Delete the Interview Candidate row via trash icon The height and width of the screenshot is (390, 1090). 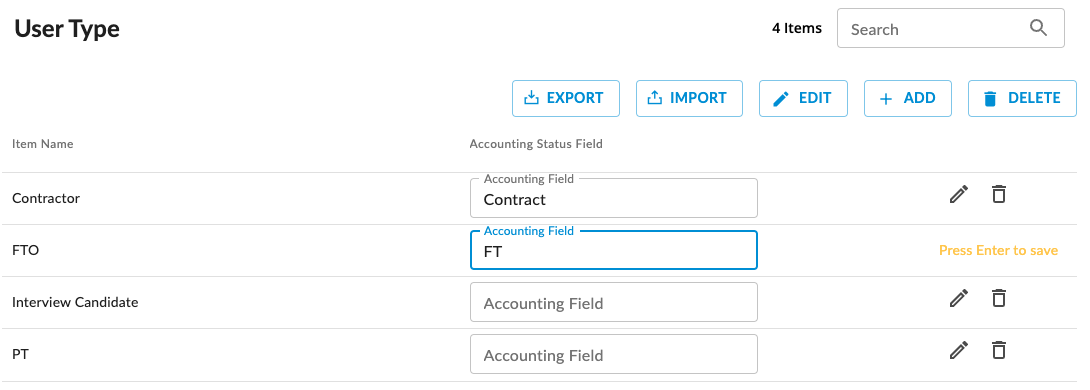(x=999, y=298)
